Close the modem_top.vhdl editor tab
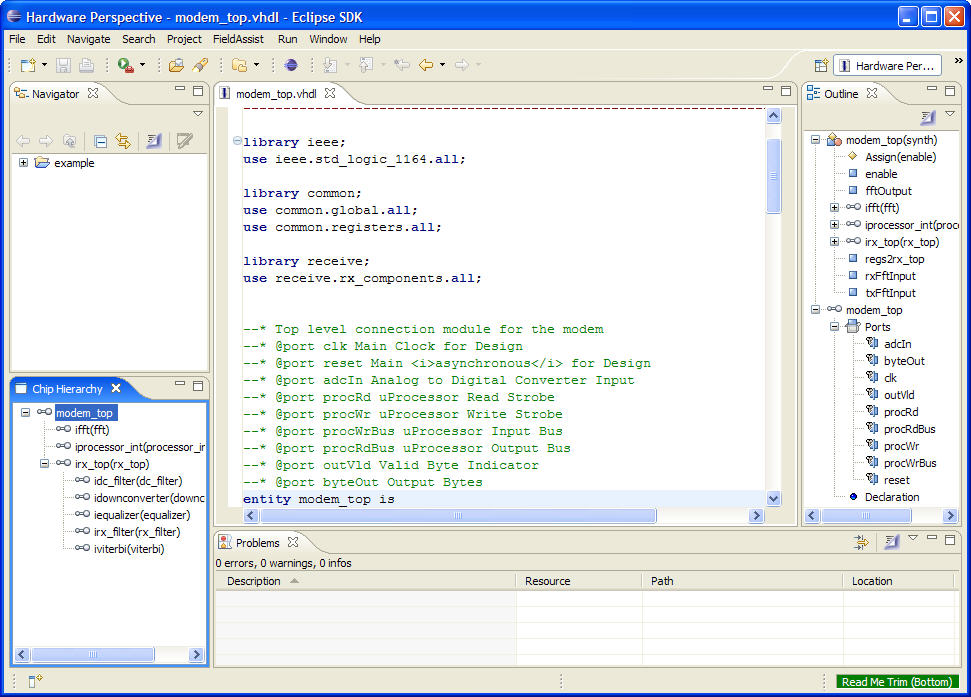Viewport: 971px width, 697px height. pos(330,93)
